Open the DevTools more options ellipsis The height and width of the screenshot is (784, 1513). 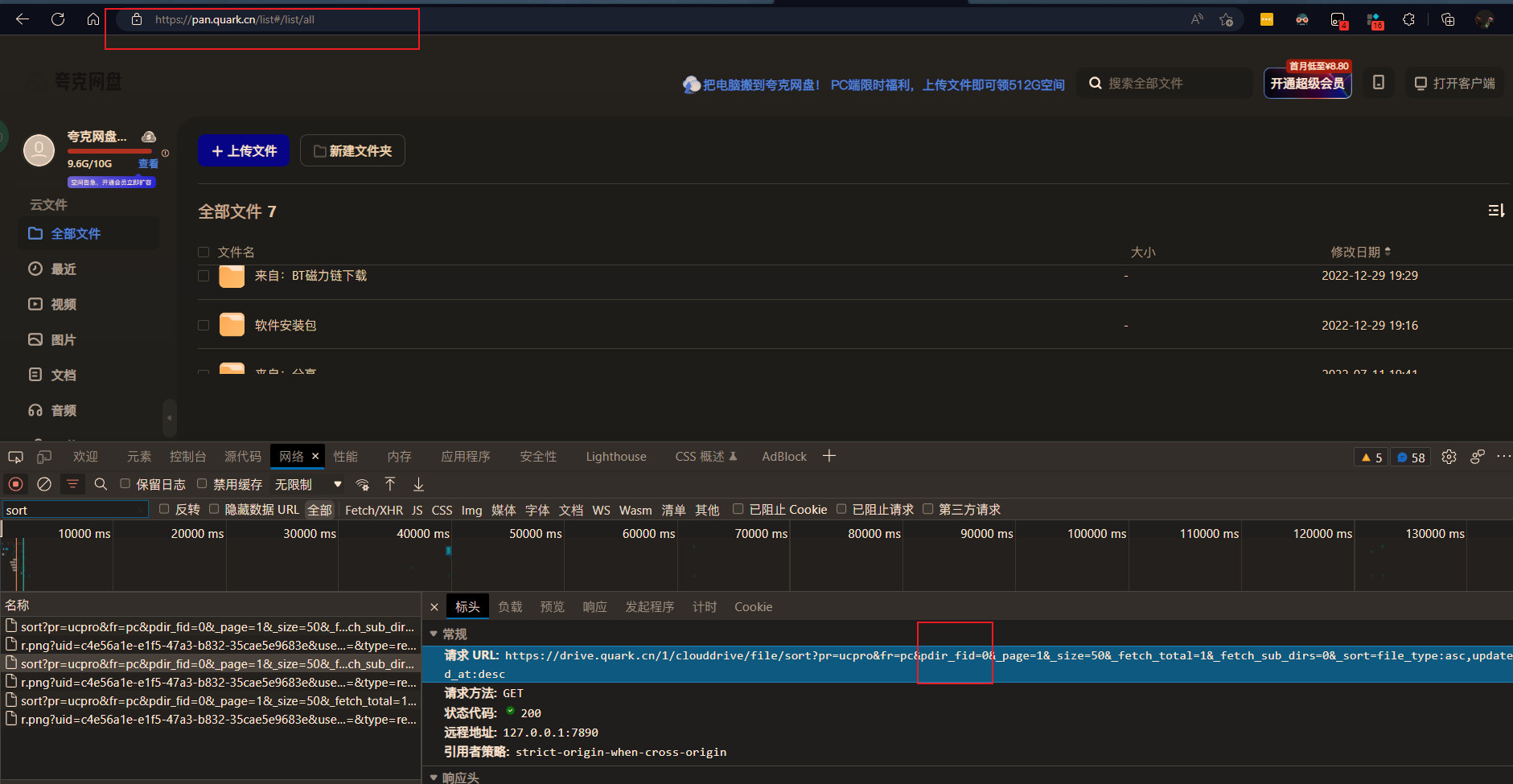pyautogui.click(x=1503, y=457)
